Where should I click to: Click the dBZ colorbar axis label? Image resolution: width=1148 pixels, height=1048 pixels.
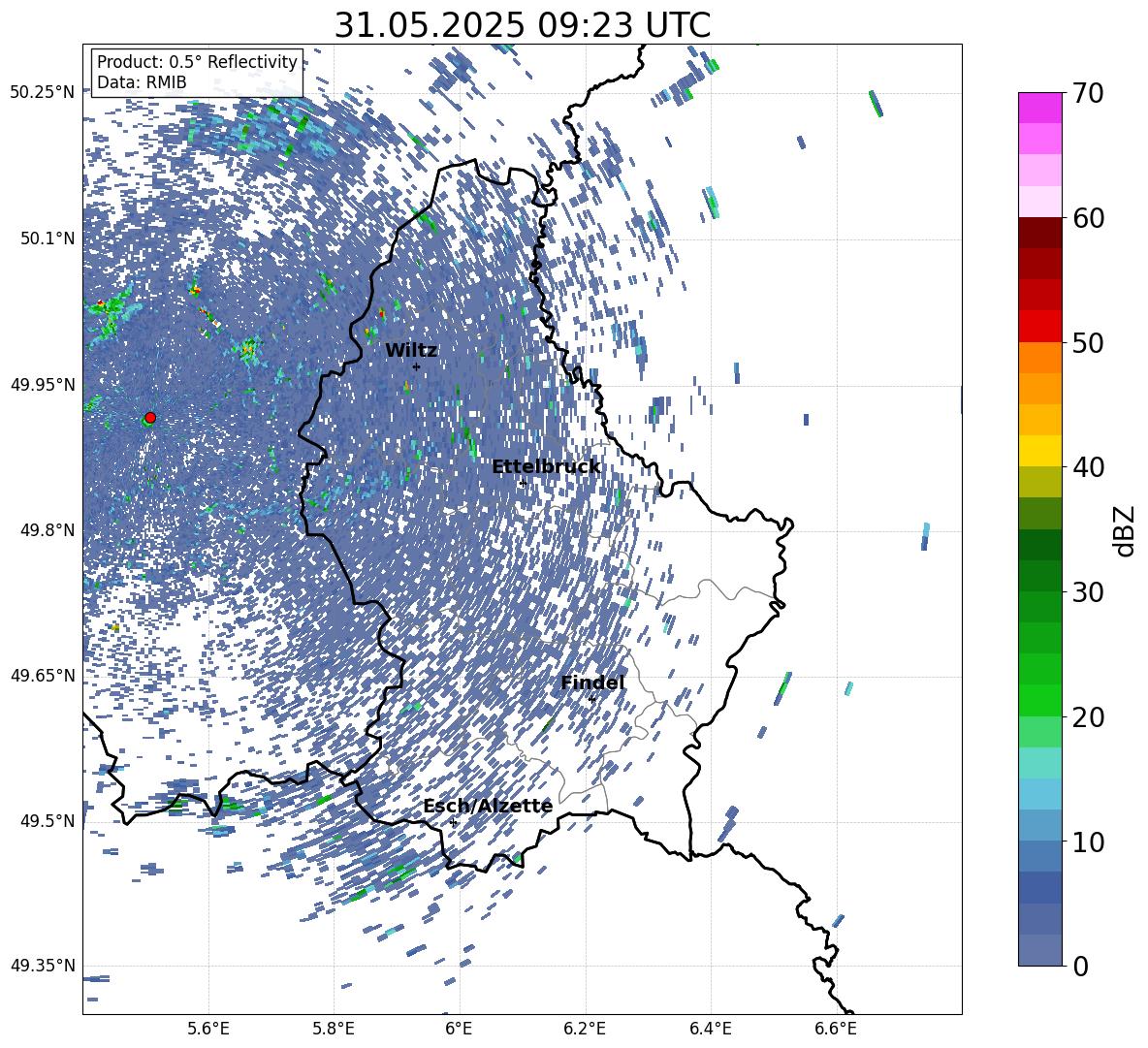click(1126, 529)
